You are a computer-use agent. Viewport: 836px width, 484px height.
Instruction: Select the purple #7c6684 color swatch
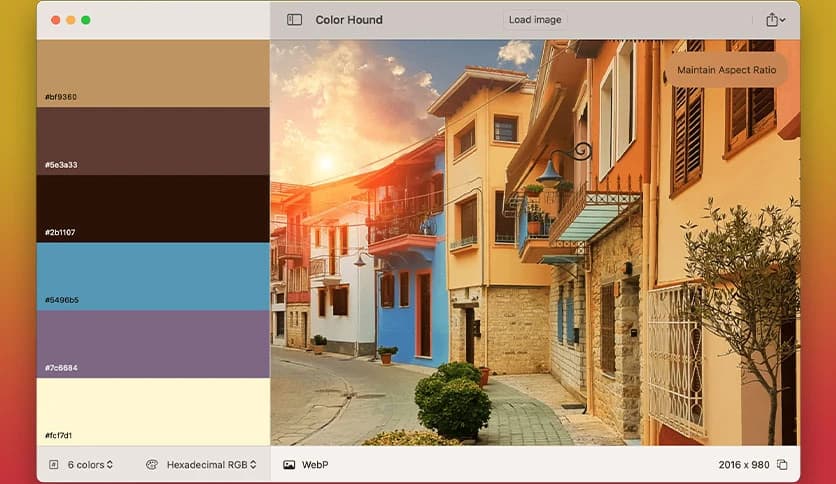(x=153, y=344)
